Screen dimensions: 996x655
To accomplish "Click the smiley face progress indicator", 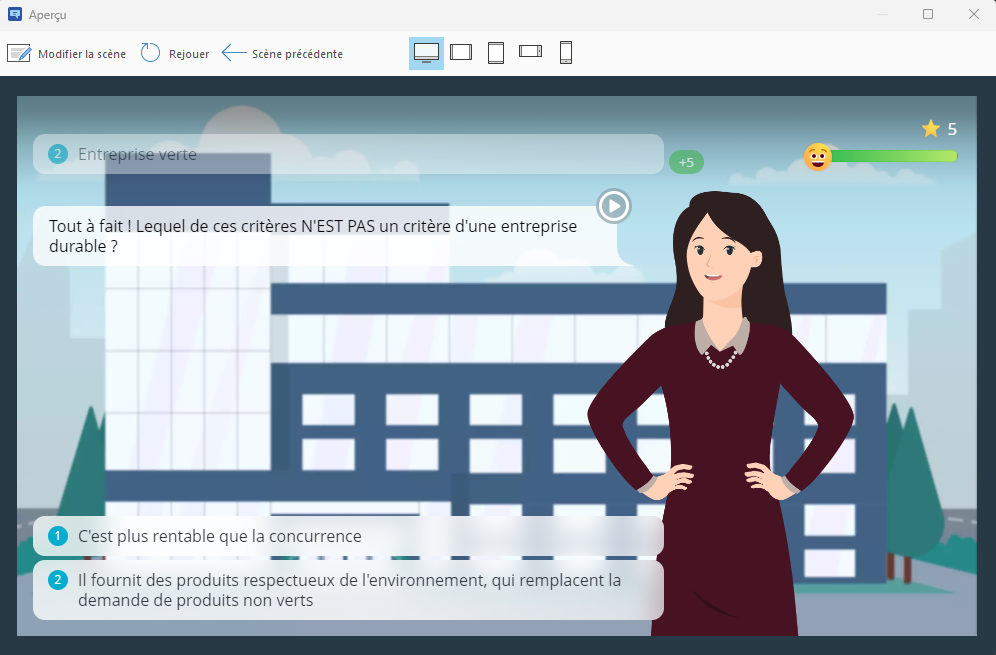I will coord(817,157).
